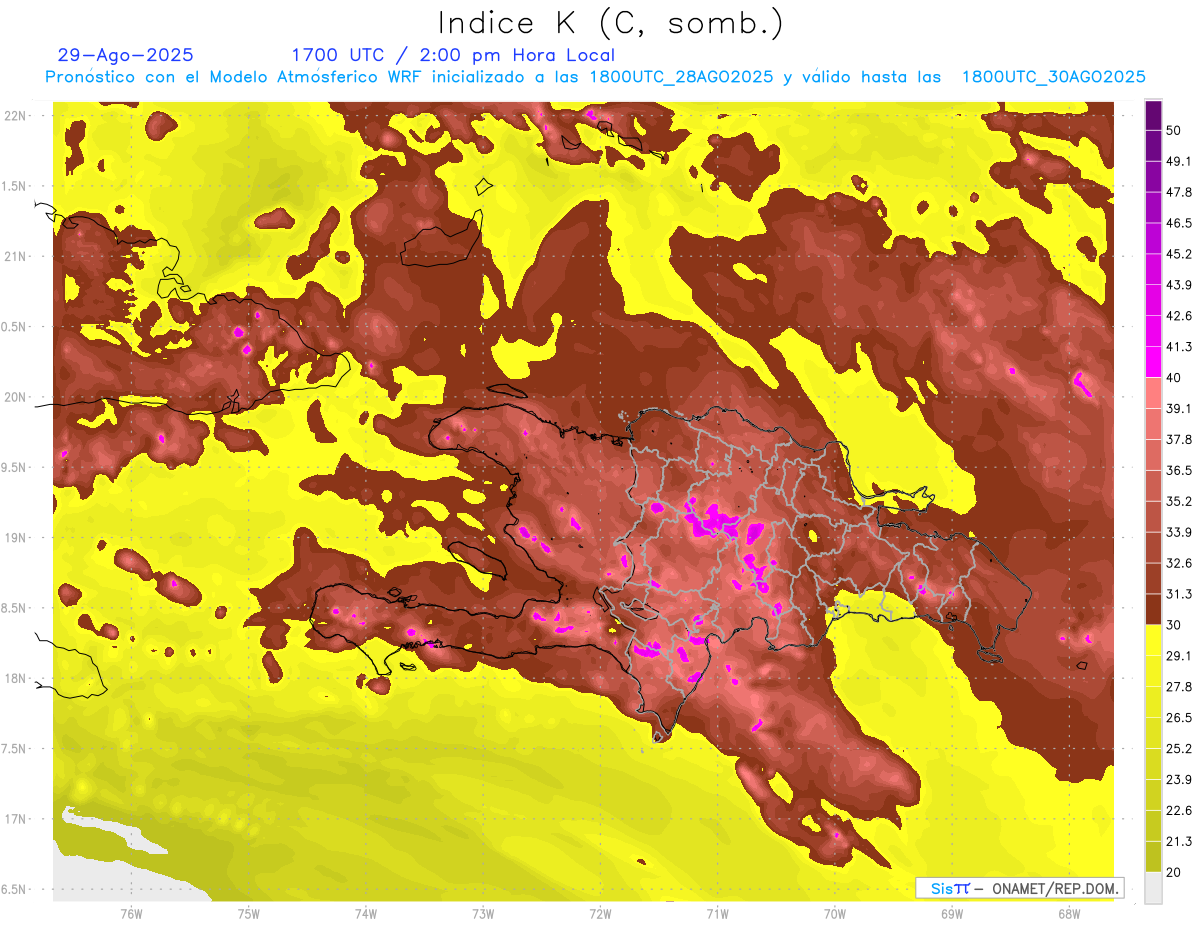
Task: Select the "72W" longitude label
Action: pyautogui.click(x=600, y=913)
